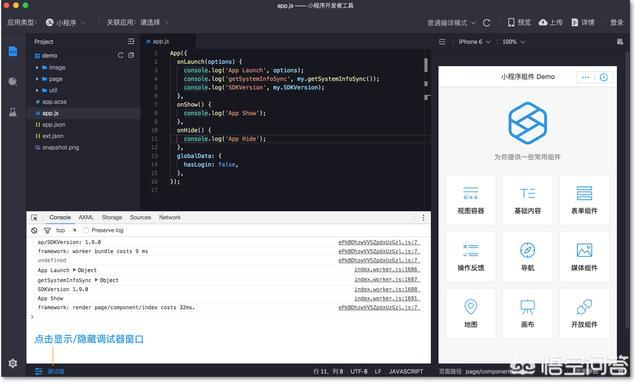This screenshot has width=640, height=388.
Task: Click the 上传 upload button
Action: coord(551,22)
